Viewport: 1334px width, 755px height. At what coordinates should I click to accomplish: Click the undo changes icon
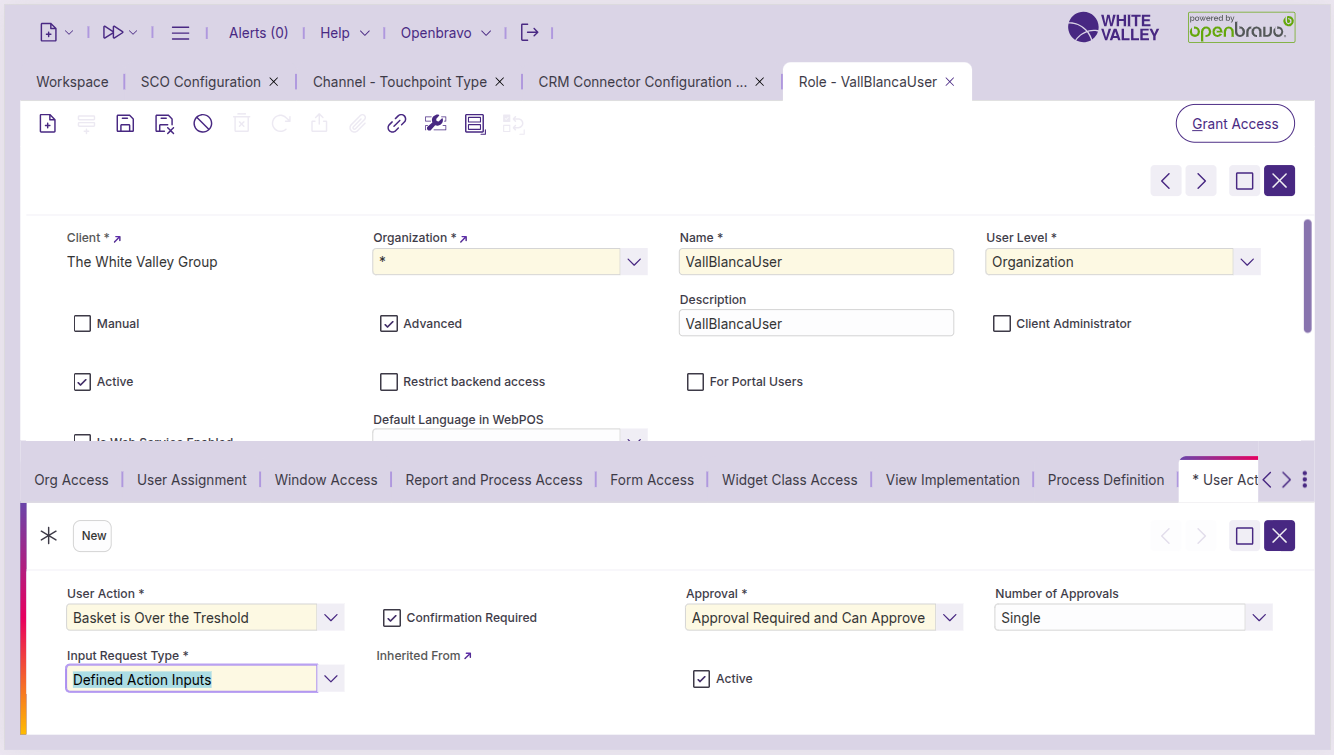(x=203, y=124)
